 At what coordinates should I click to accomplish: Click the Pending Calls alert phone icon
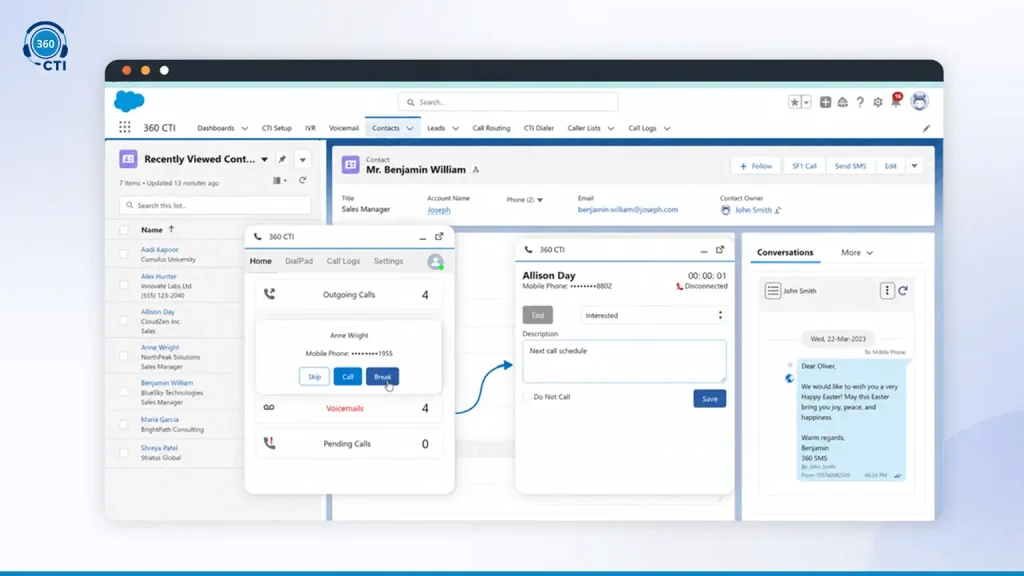click(x=269, y=443)
